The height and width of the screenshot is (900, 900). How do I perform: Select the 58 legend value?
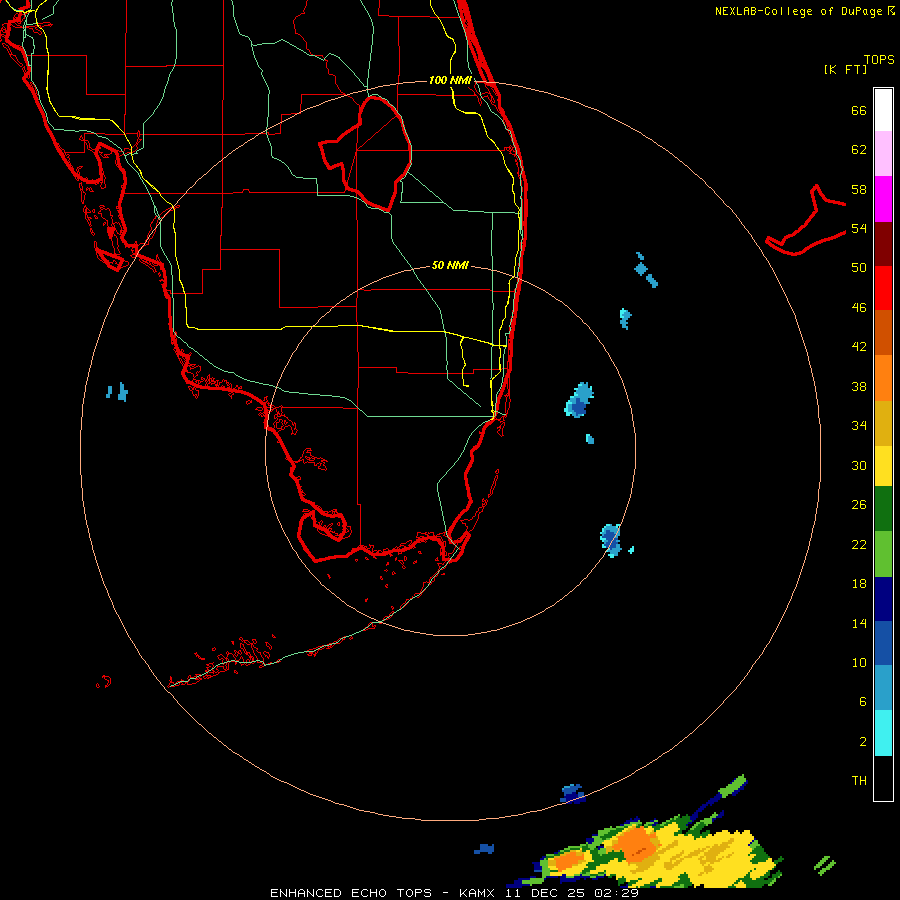859,189
